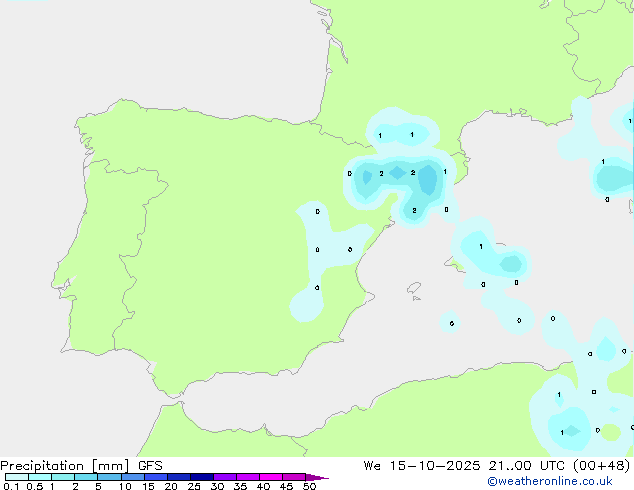Click the 25–30 mm navy legend swatch
This screenshot has width=634, height=490.
(x=202, y=477)
